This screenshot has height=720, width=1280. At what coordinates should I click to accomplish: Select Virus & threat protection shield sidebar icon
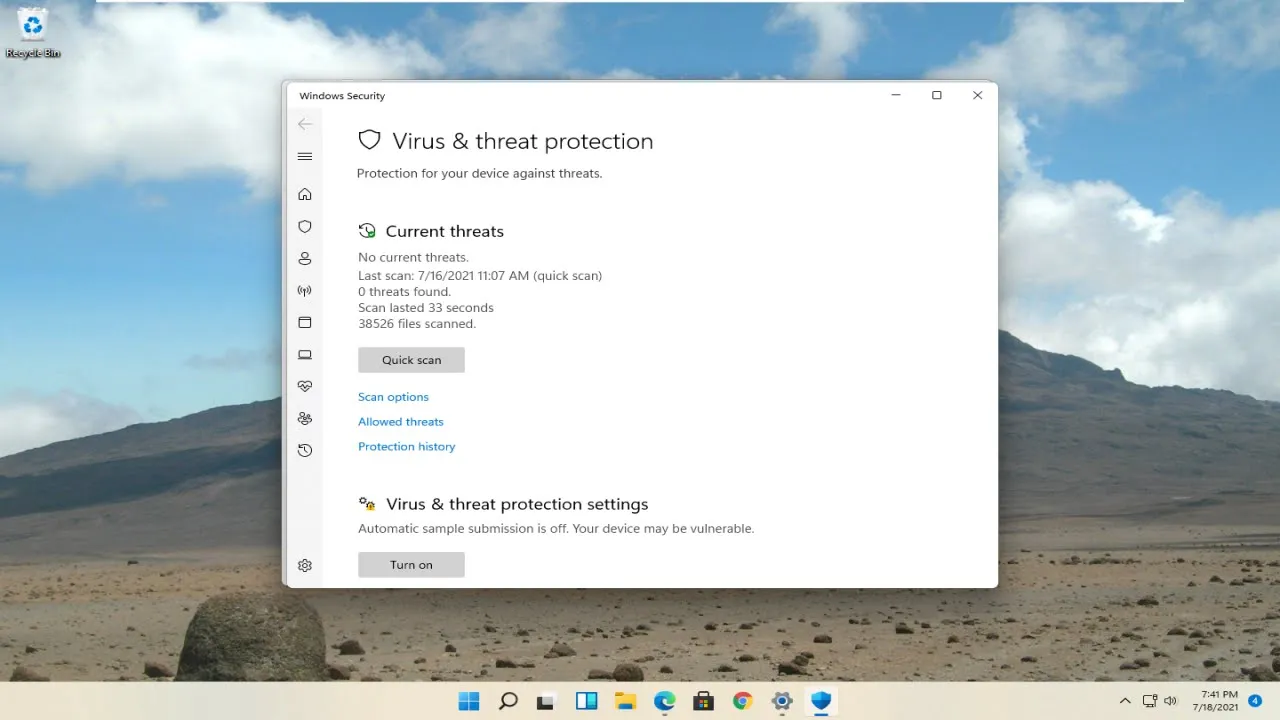(x=305, y=227)
